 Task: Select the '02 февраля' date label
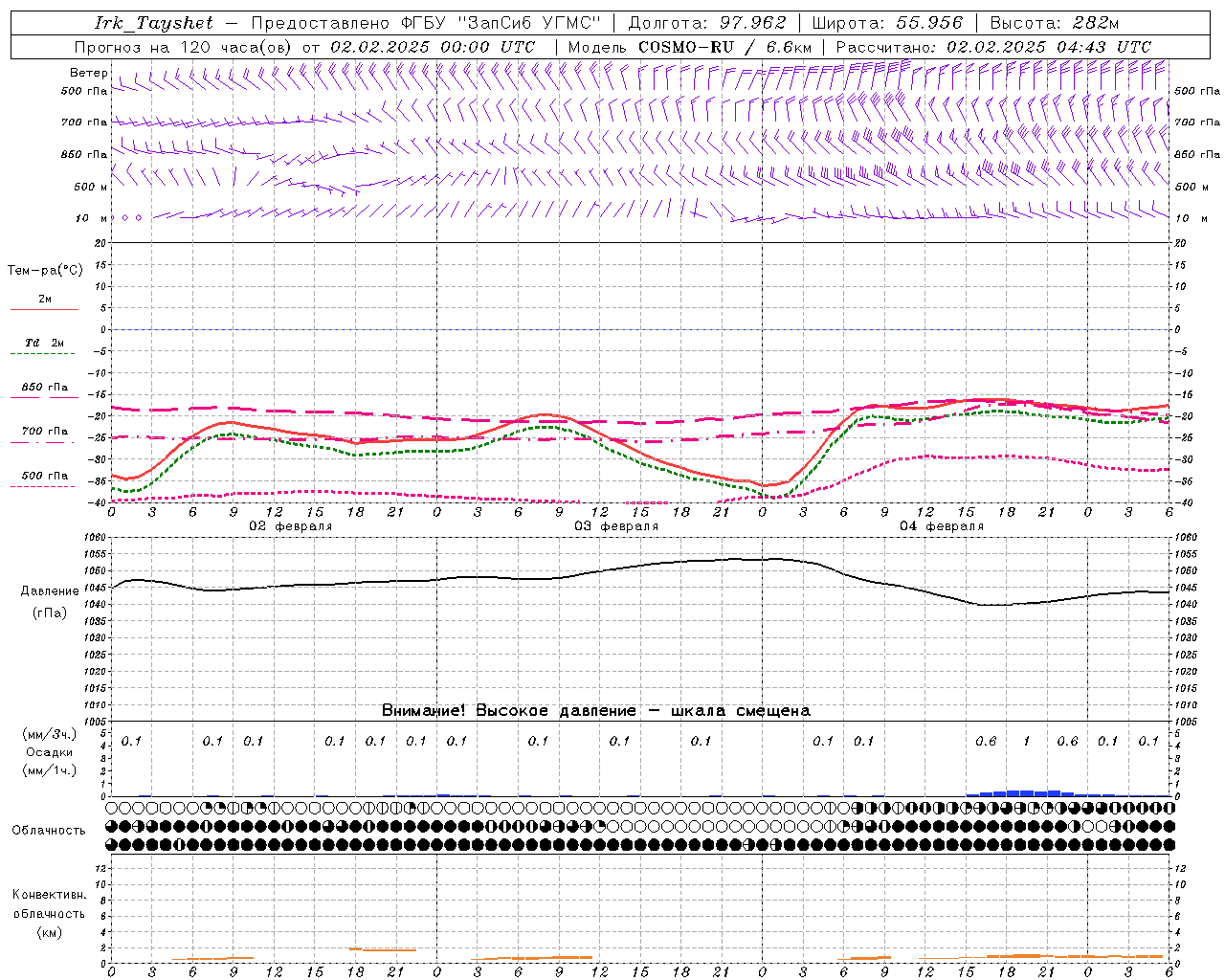point(291,526)
